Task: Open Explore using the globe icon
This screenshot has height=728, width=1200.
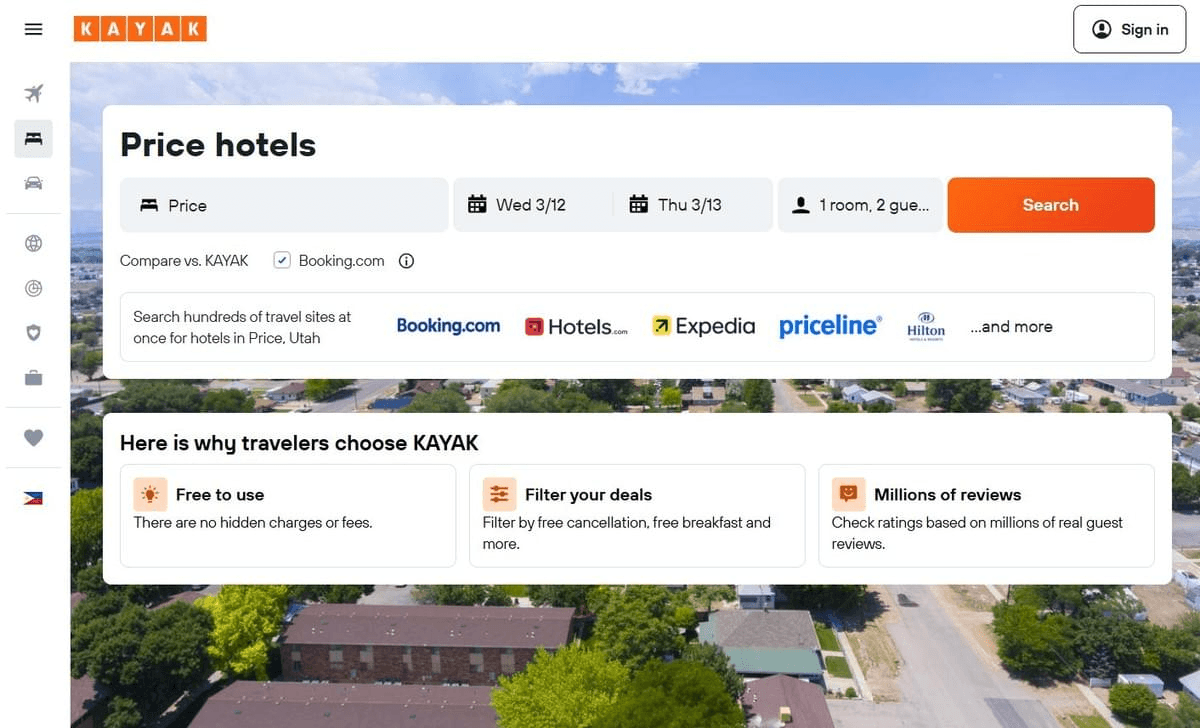Action: [x=33, y=243]
